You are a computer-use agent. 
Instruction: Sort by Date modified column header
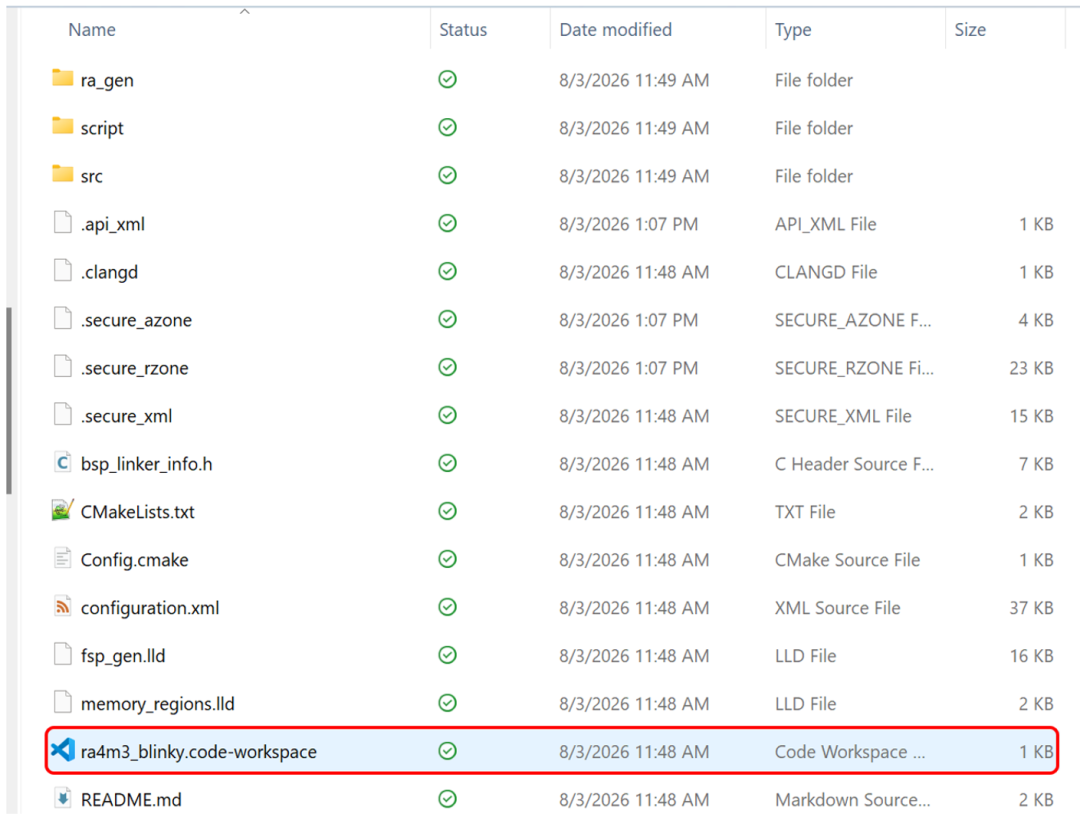[x=615, y=30]
